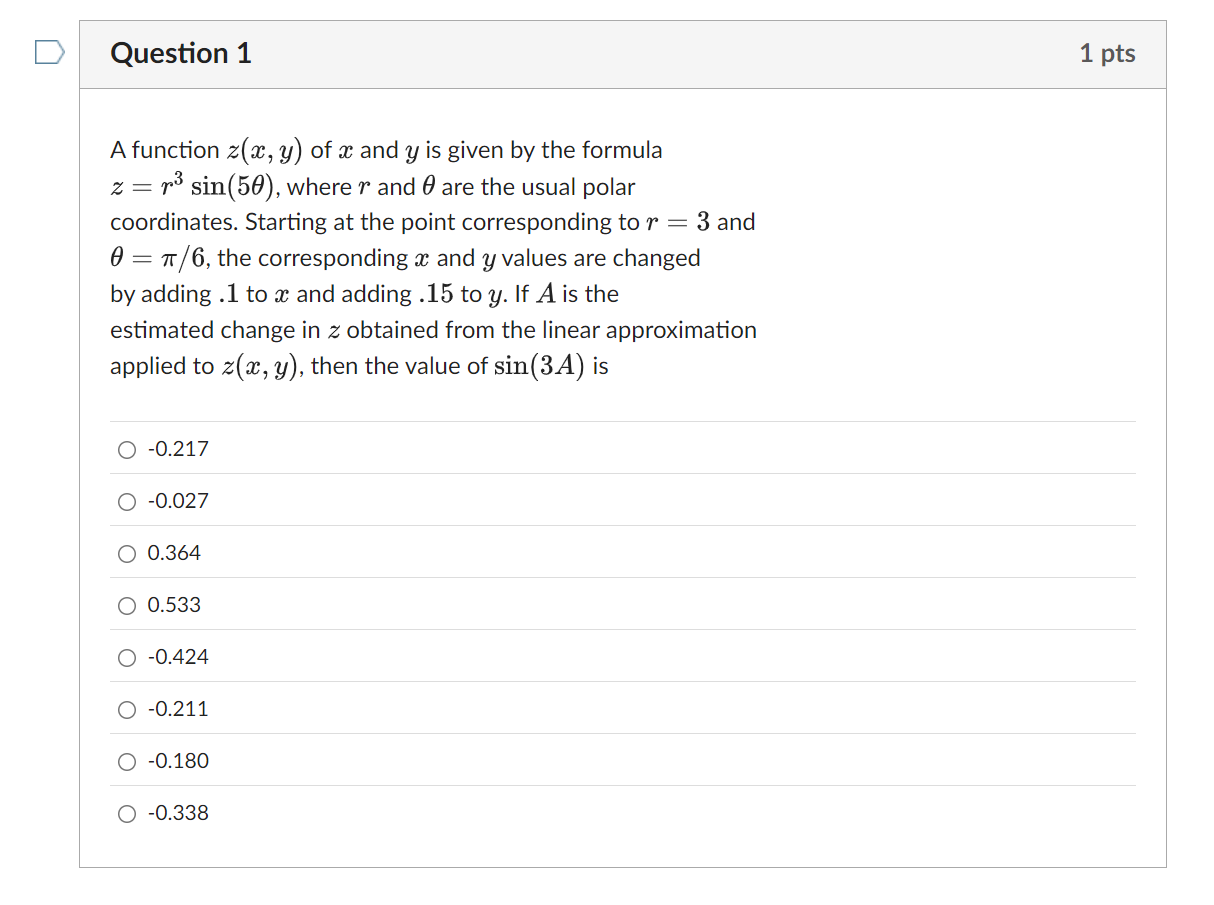Select the -0.424 radio button
The width and height of the screenshot is (1214, 905).
pyautogui.click(x=127, y=657)
